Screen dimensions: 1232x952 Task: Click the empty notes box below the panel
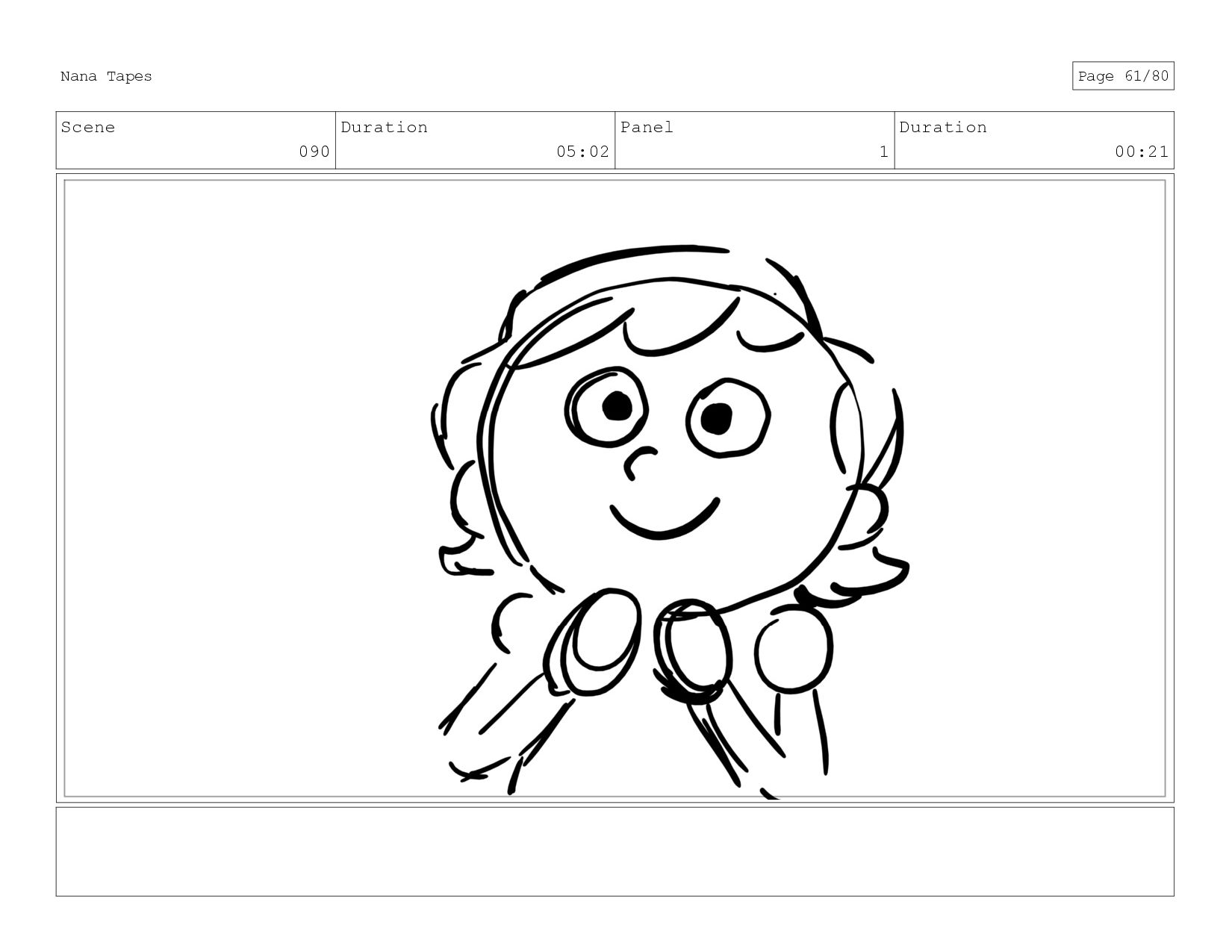(615, 851)
